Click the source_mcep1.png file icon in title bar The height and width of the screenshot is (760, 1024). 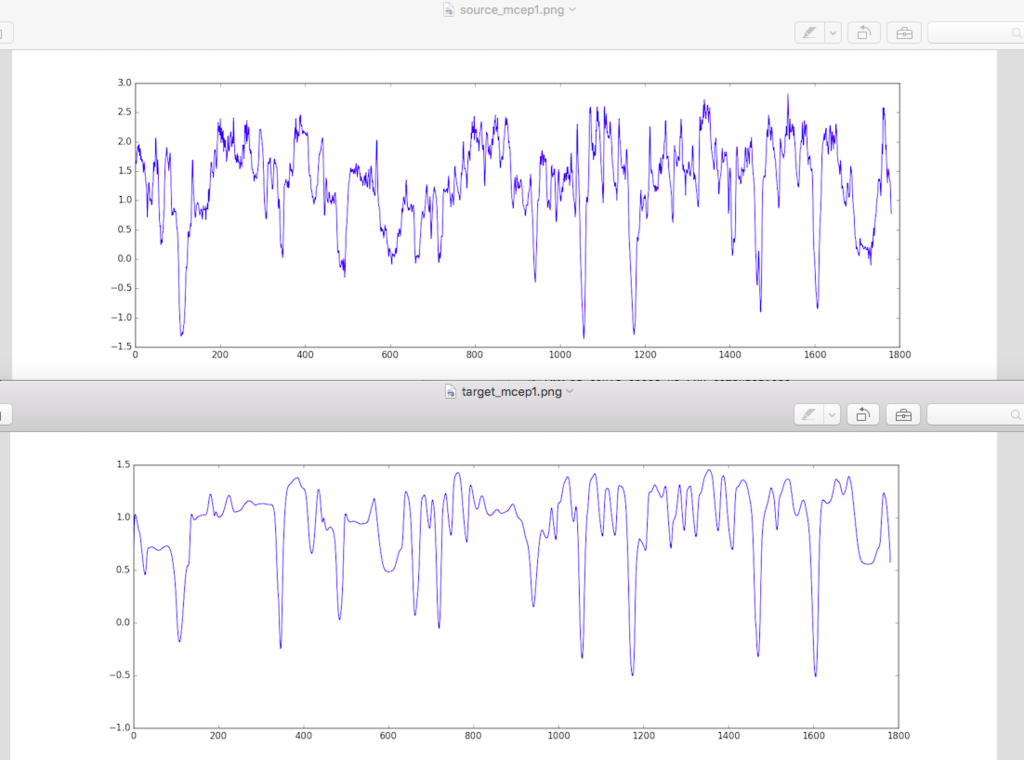click(x=449, y=10)
